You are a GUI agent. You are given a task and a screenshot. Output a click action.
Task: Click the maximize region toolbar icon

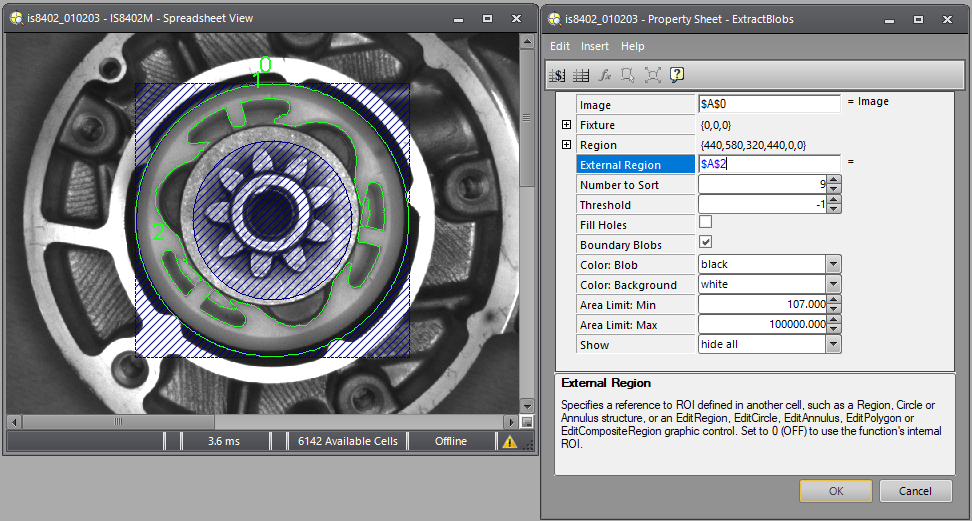[x=652, y=75]
